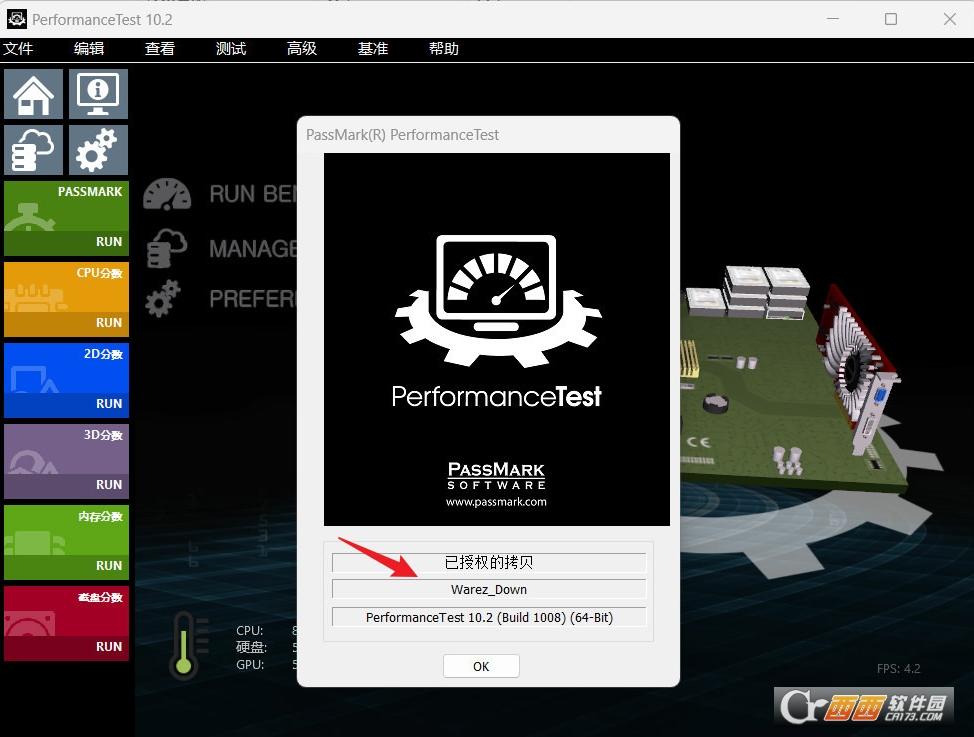
Task: Run the memory score test tile
Action: point(66,542)
